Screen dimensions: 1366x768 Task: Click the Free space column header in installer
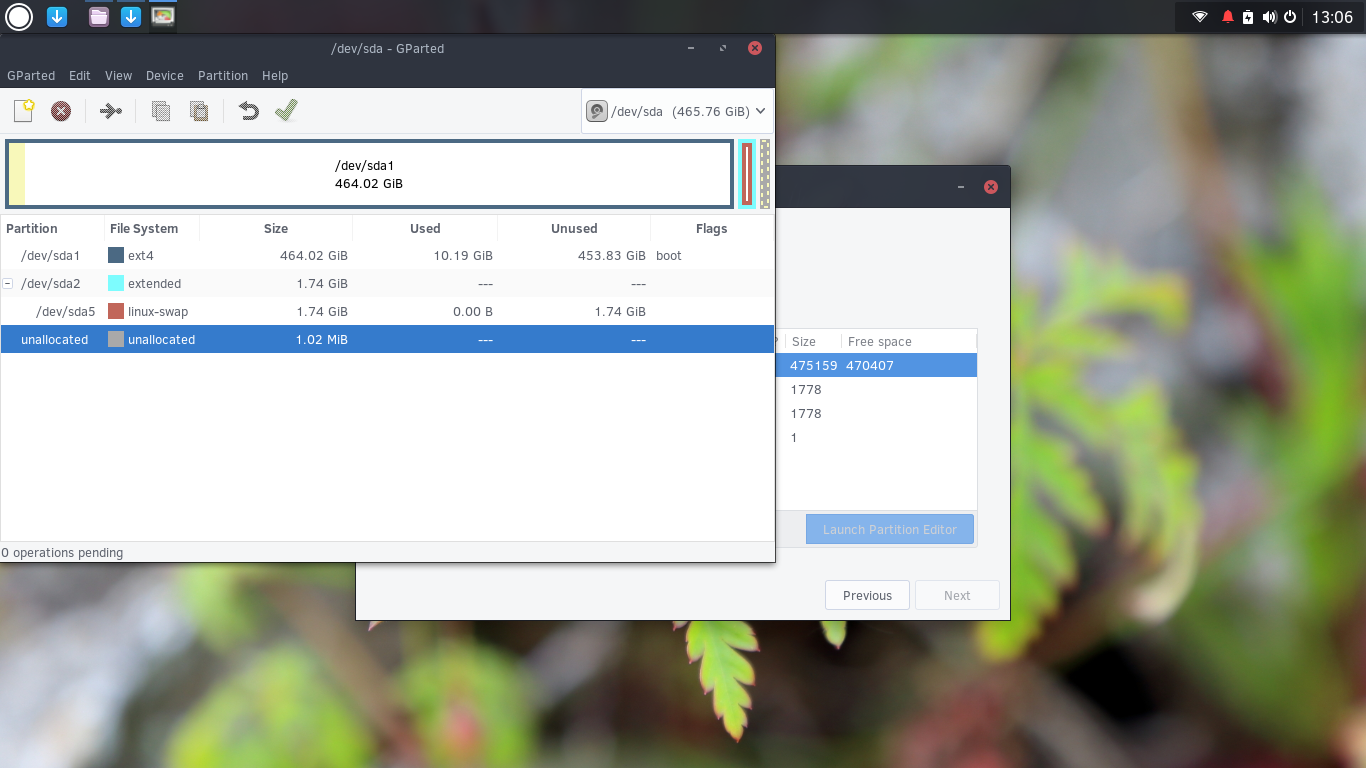point(880,341)
